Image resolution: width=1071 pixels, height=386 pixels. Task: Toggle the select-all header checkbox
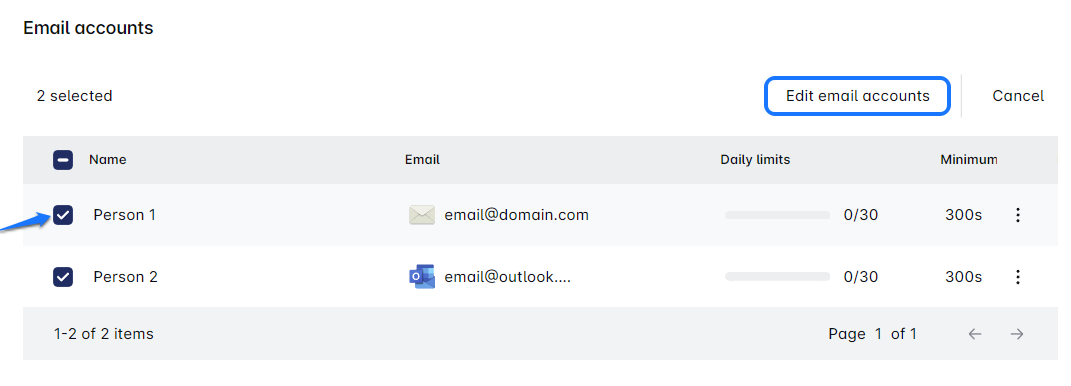click(x=63, y=160)
